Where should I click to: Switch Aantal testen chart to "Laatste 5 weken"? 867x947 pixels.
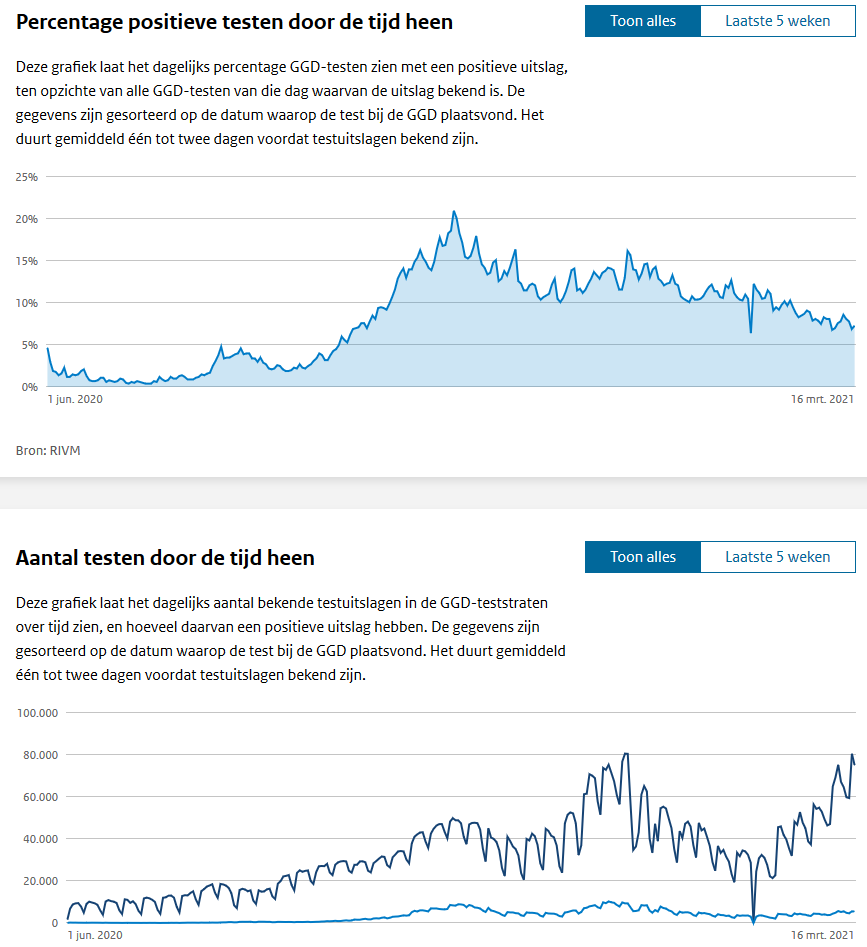point(777,557)
